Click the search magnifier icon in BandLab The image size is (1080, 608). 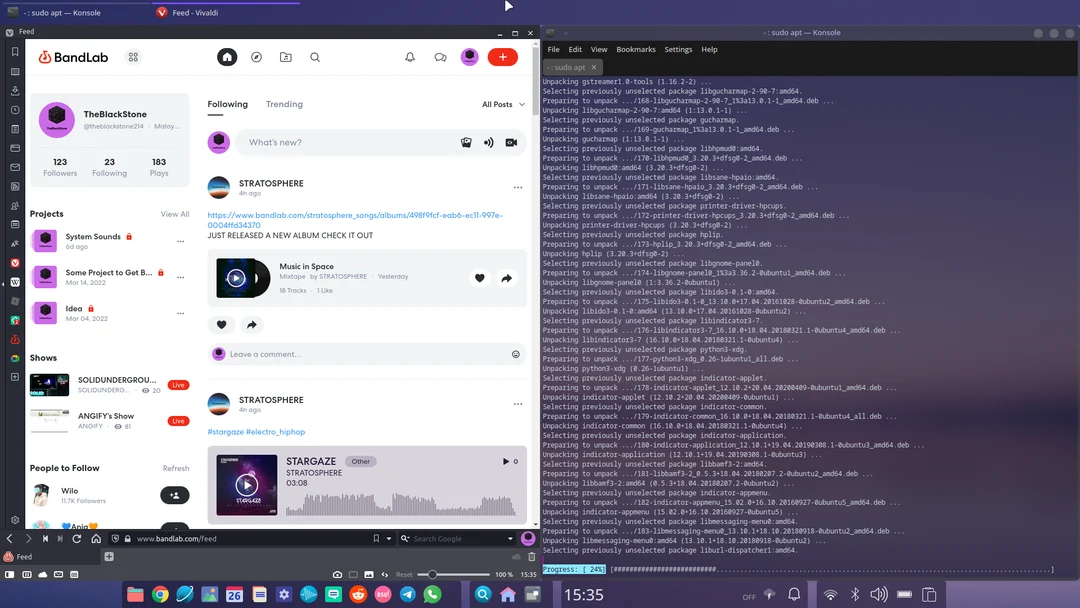(315, 57)
